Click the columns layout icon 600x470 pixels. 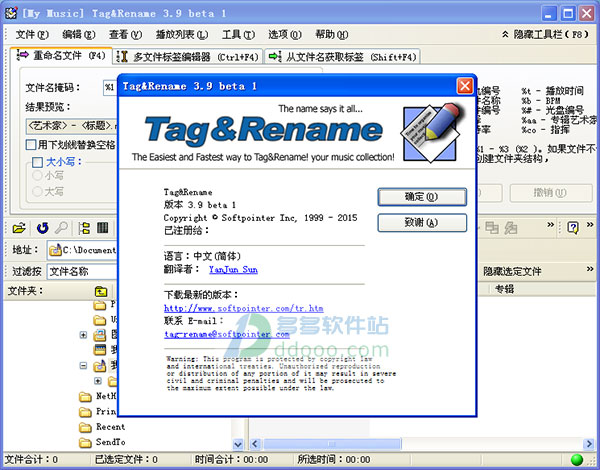pyautogui.click(x=103, y=228)
